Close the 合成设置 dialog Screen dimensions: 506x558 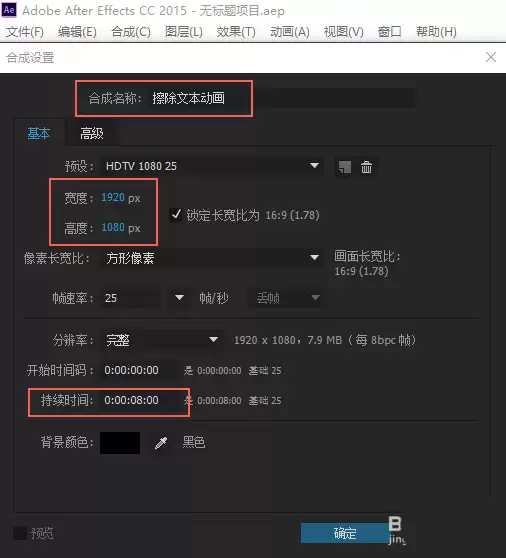click(491, 57)
